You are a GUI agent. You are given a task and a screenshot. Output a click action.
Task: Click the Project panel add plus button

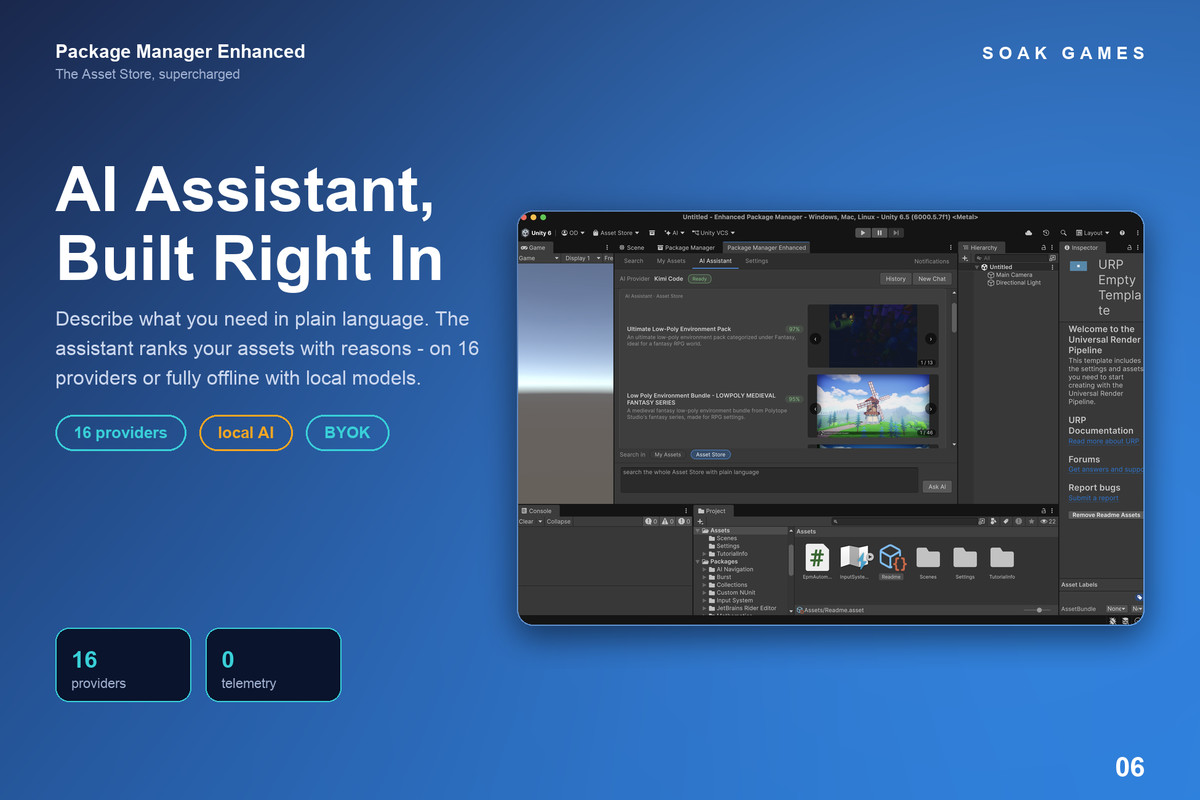pyautogui.click(x=699, y=521)
